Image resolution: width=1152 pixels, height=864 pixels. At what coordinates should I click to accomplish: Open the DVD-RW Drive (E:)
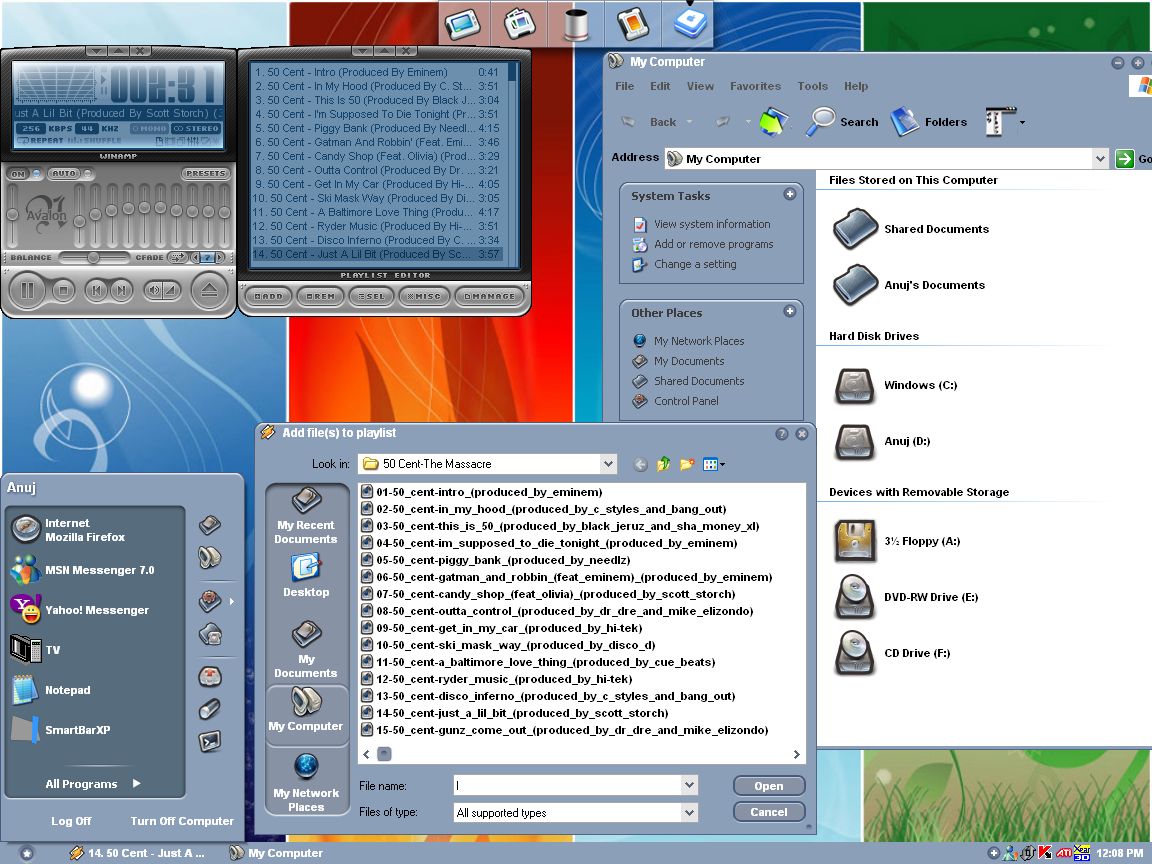pyautogui.click(x=930, y=597)
